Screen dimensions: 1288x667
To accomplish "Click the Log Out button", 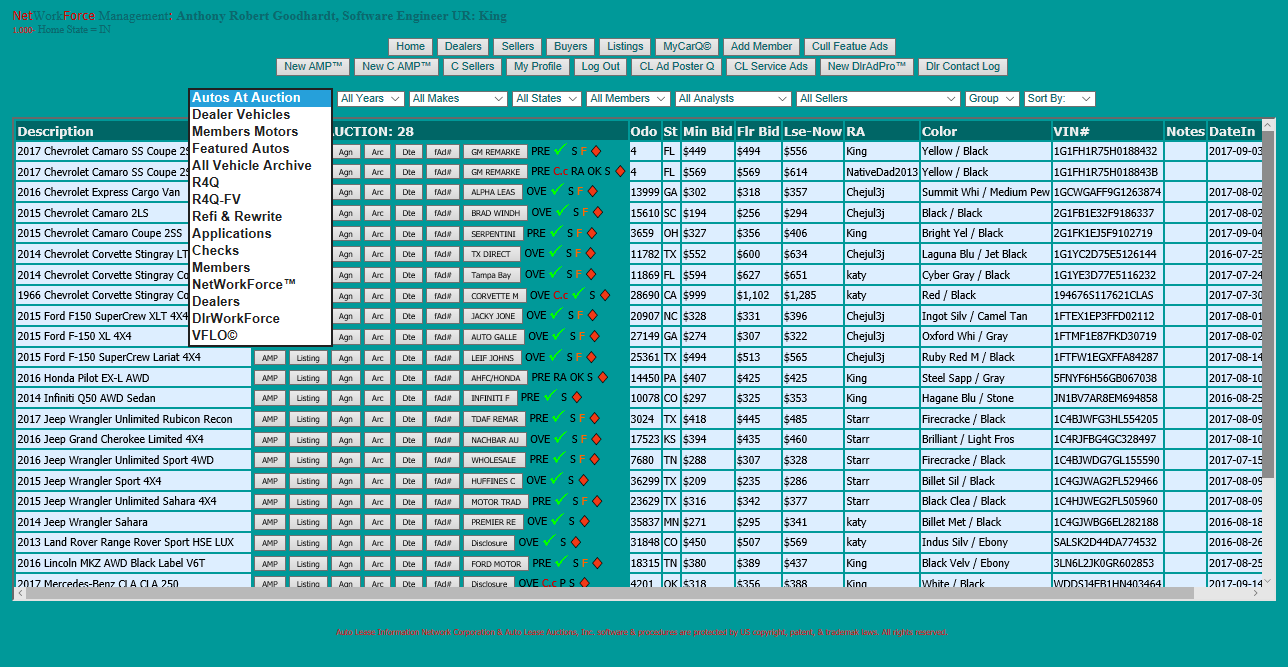I will click(x=601, y=67).
